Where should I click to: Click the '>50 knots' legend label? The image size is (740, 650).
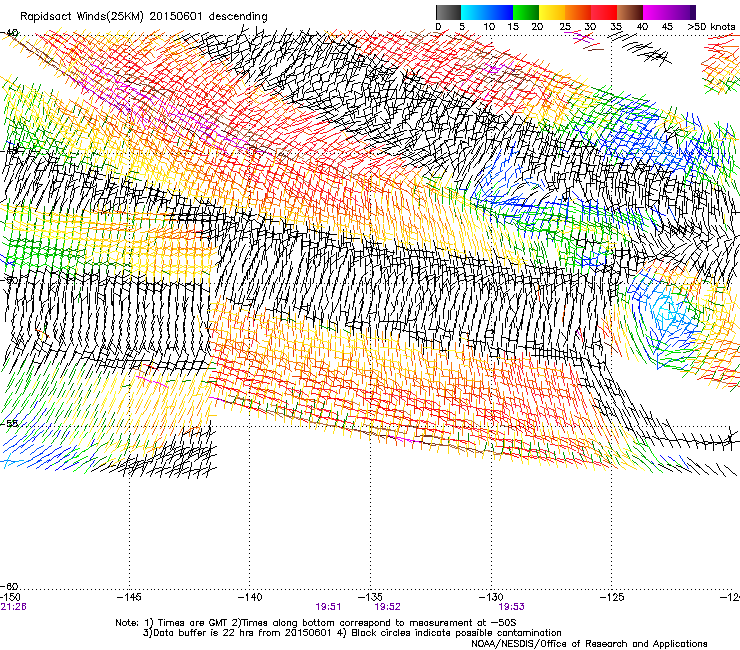[711, 27]
